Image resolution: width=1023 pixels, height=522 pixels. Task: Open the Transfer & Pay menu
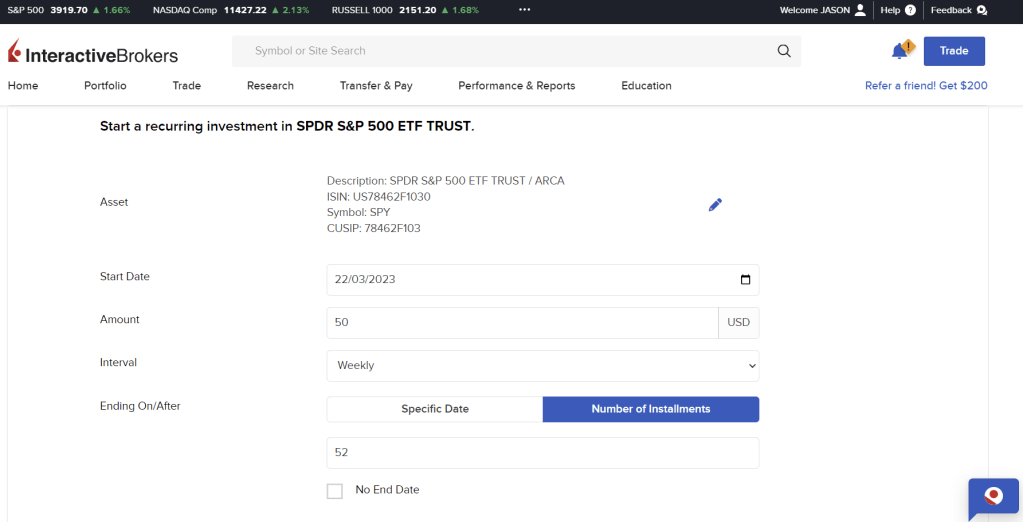pyautogui.click(x=376, y=86)
